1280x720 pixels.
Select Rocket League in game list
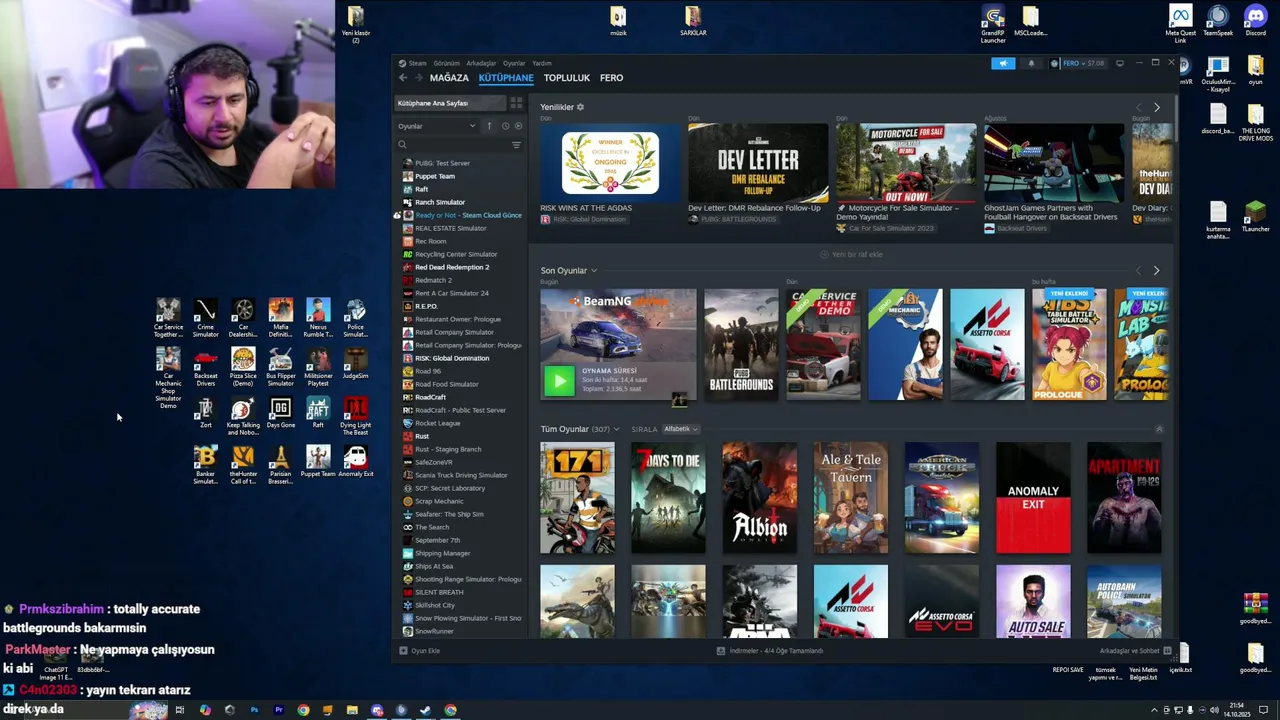tap(437, 423)
